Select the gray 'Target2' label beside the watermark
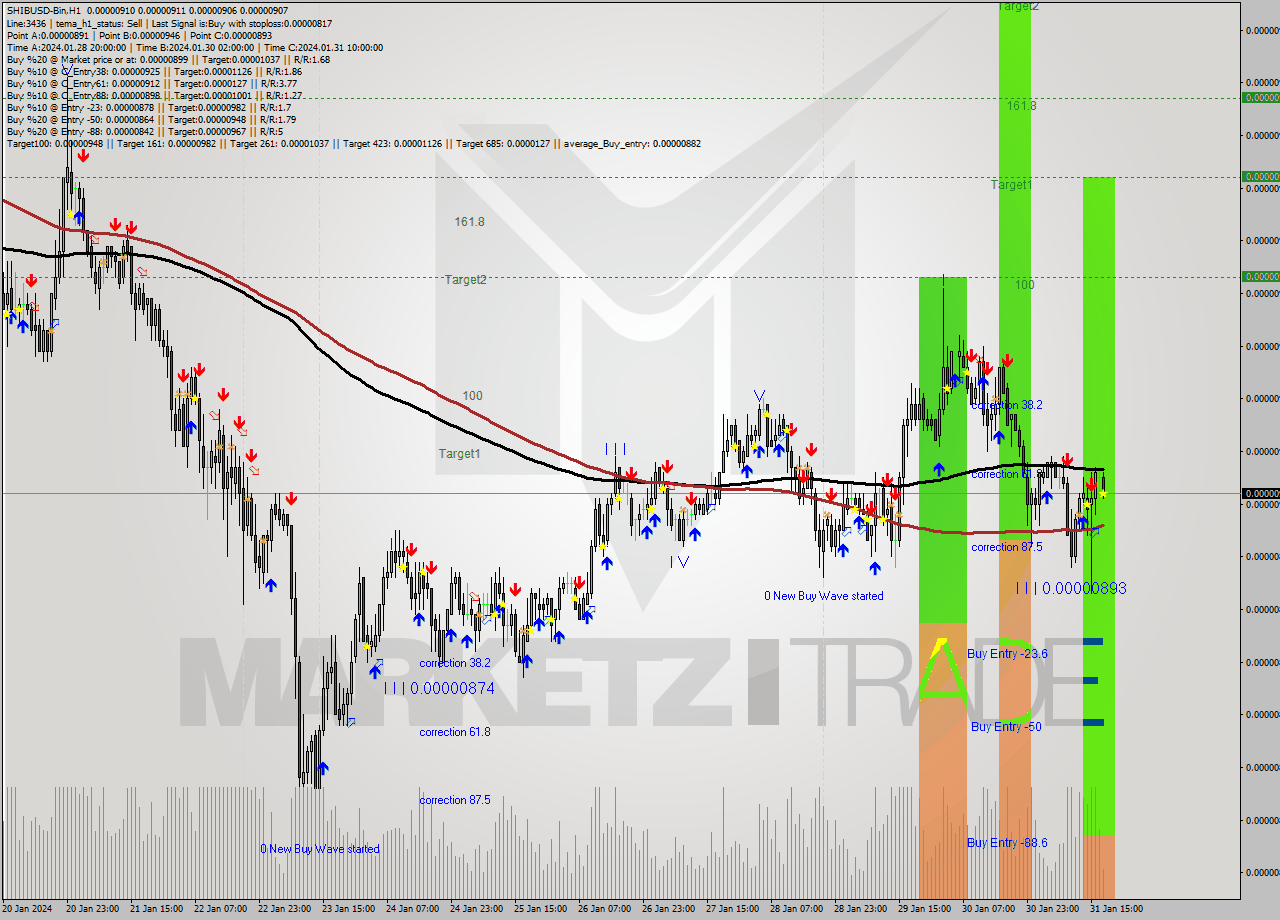Image resolution: width=1280 pixels, height=920 pixels. click(x=466, y=280)
